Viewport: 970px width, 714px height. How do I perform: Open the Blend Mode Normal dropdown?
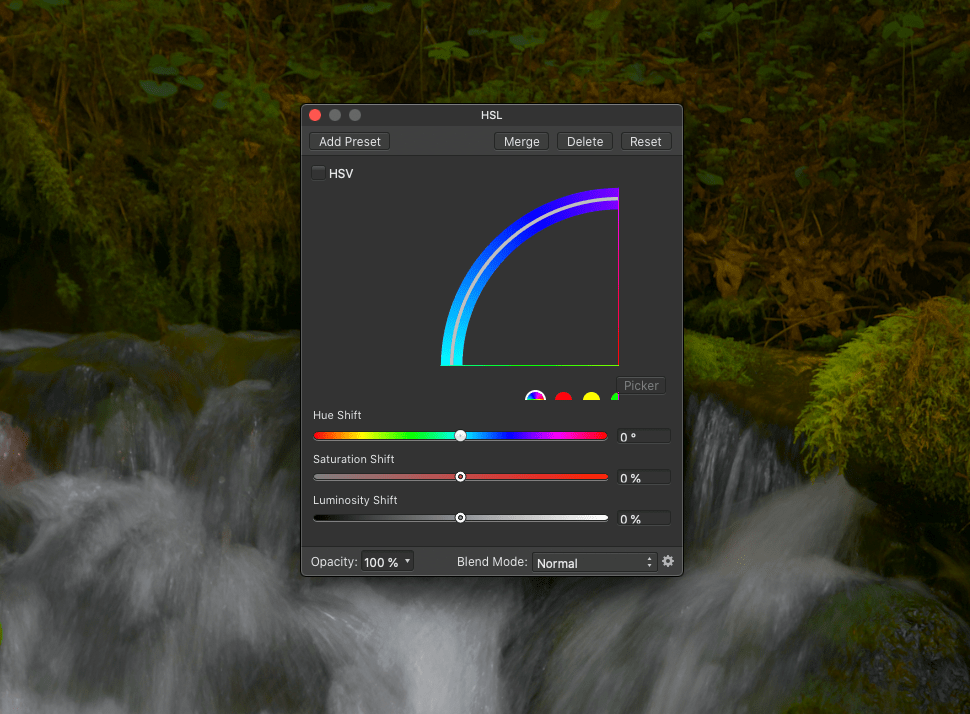pyautogui.click(x=594, y=562)
